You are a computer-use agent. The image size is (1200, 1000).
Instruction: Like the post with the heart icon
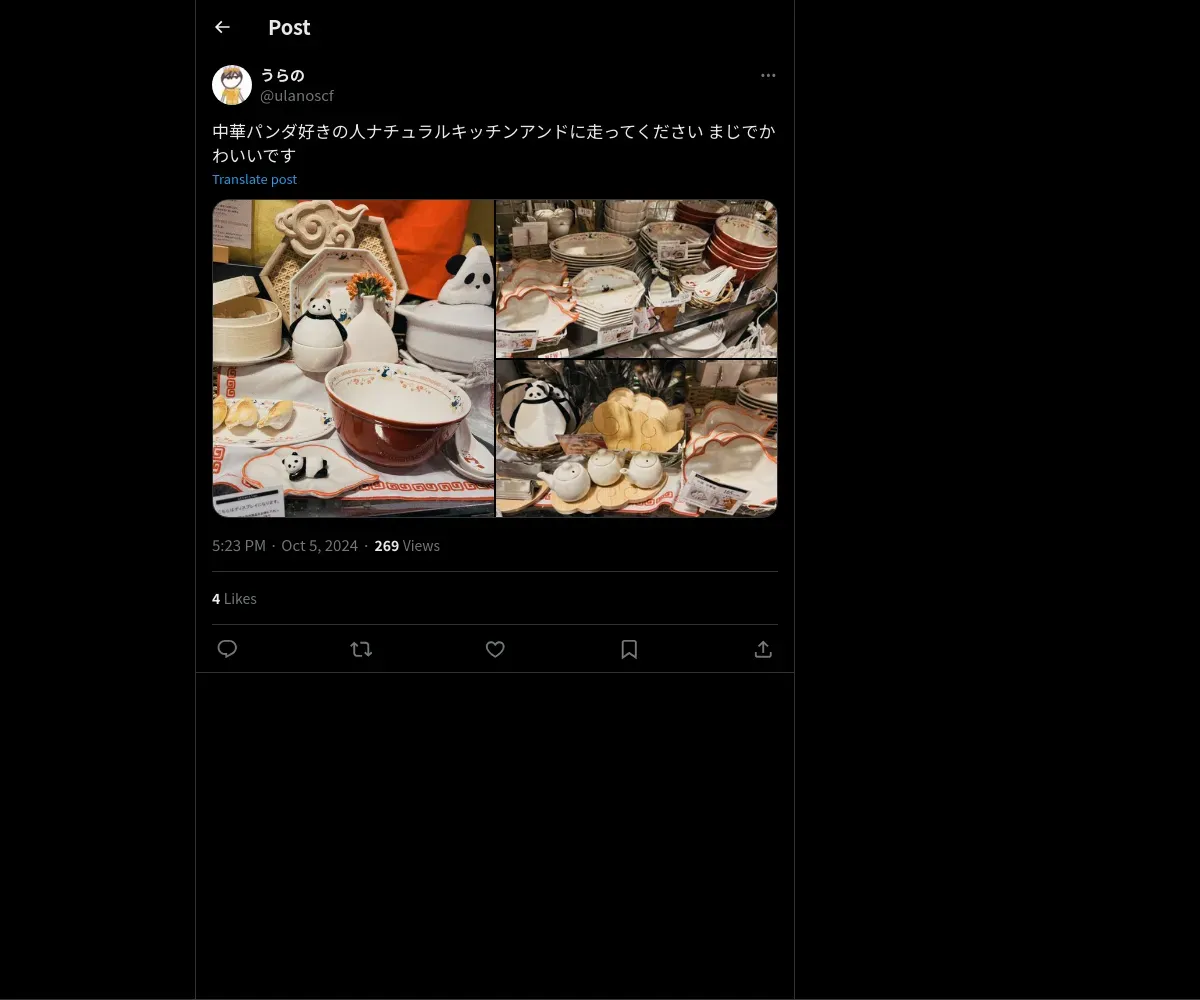495,649
